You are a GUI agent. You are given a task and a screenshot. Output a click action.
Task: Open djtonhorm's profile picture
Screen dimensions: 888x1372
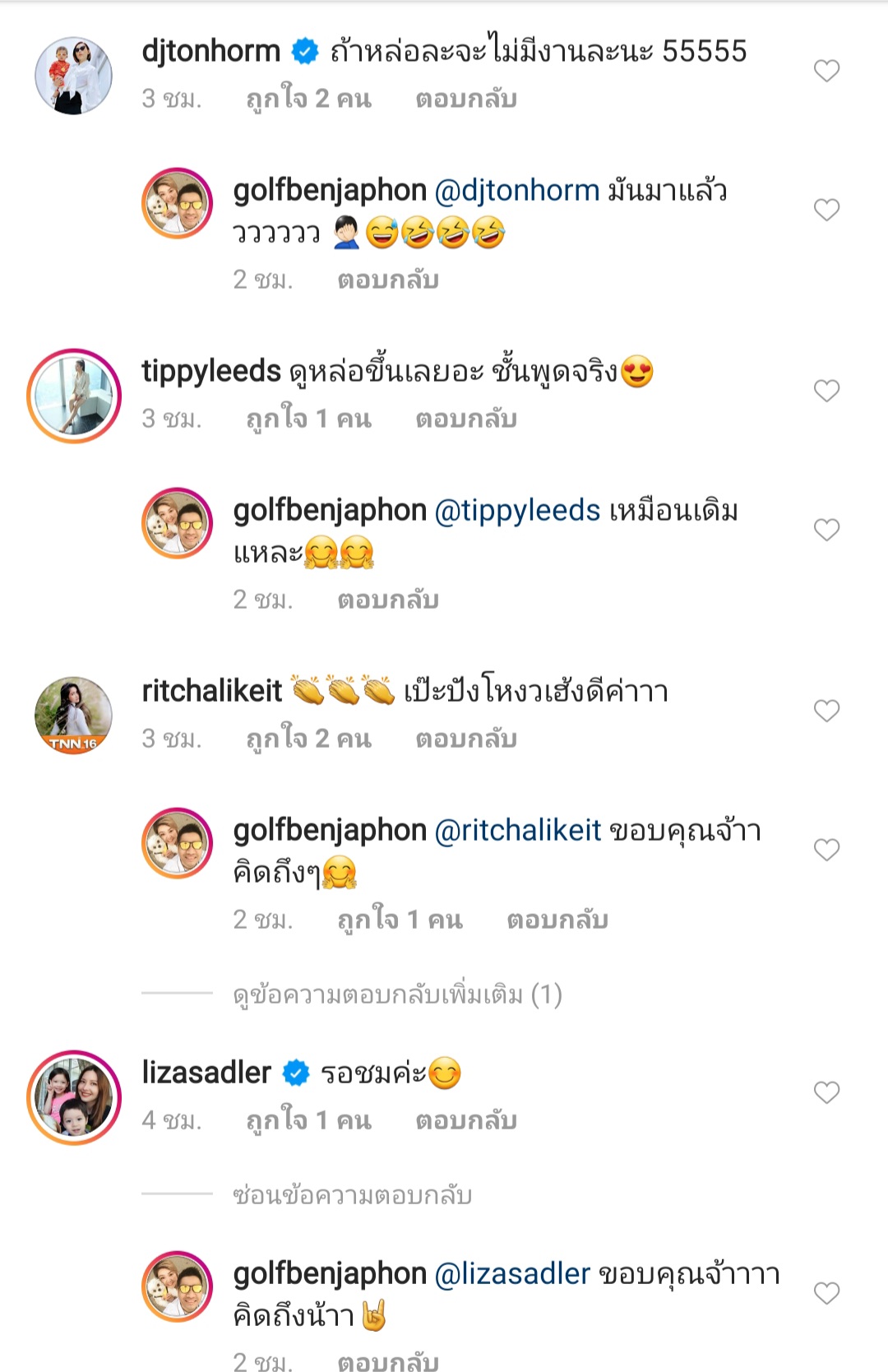point(73,75)
